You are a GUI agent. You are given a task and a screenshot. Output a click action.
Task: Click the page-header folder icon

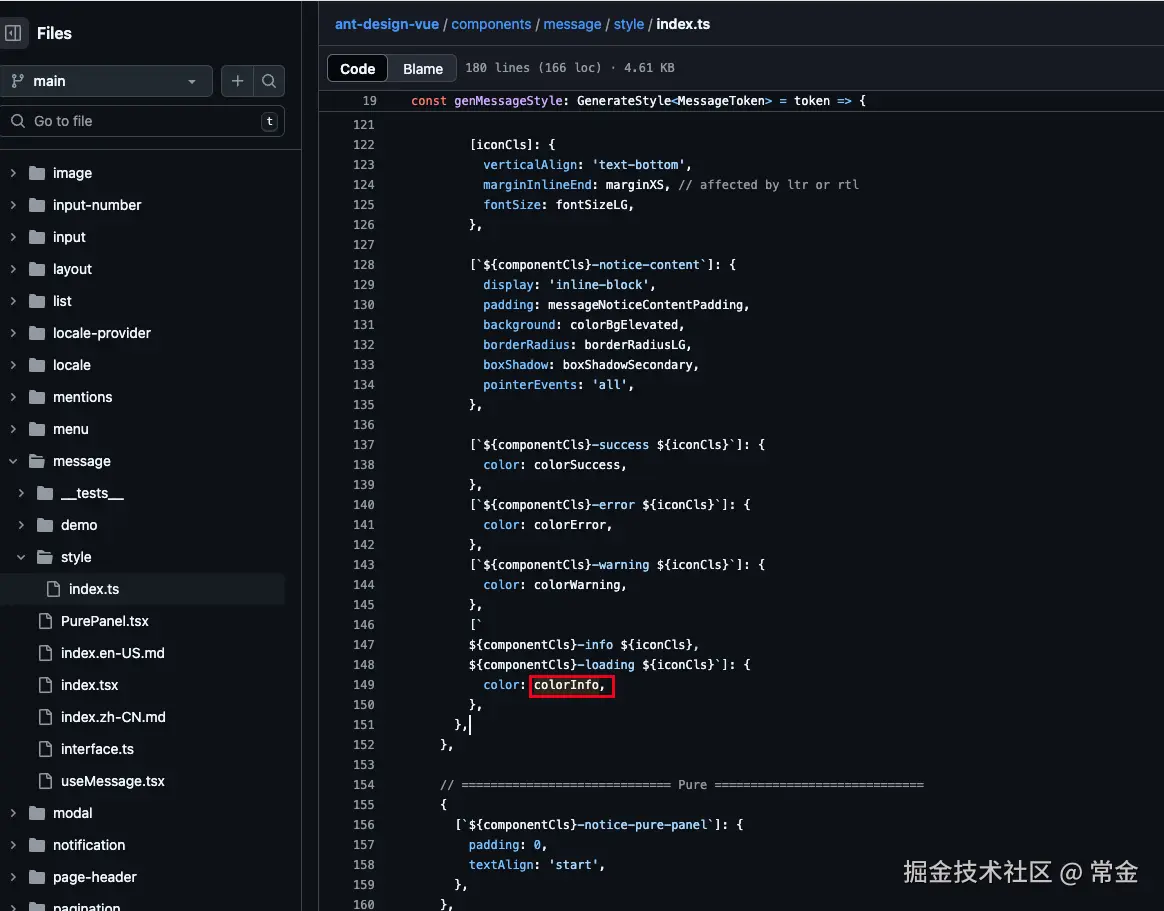[x=37, y=877]
